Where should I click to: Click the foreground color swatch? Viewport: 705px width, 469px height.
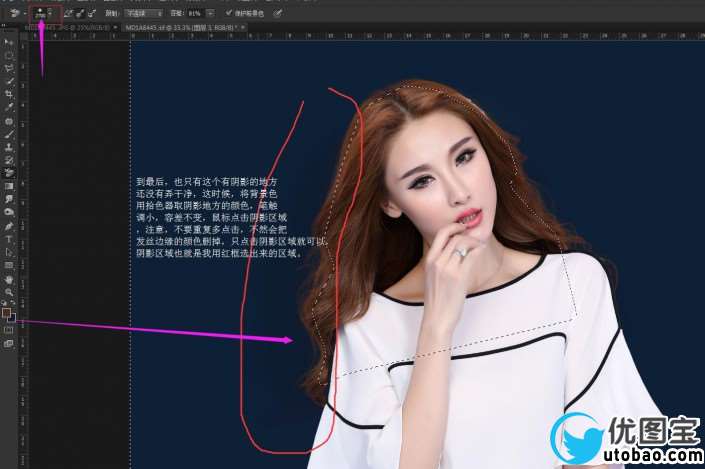pyautogui.click(x=6, y=313)
